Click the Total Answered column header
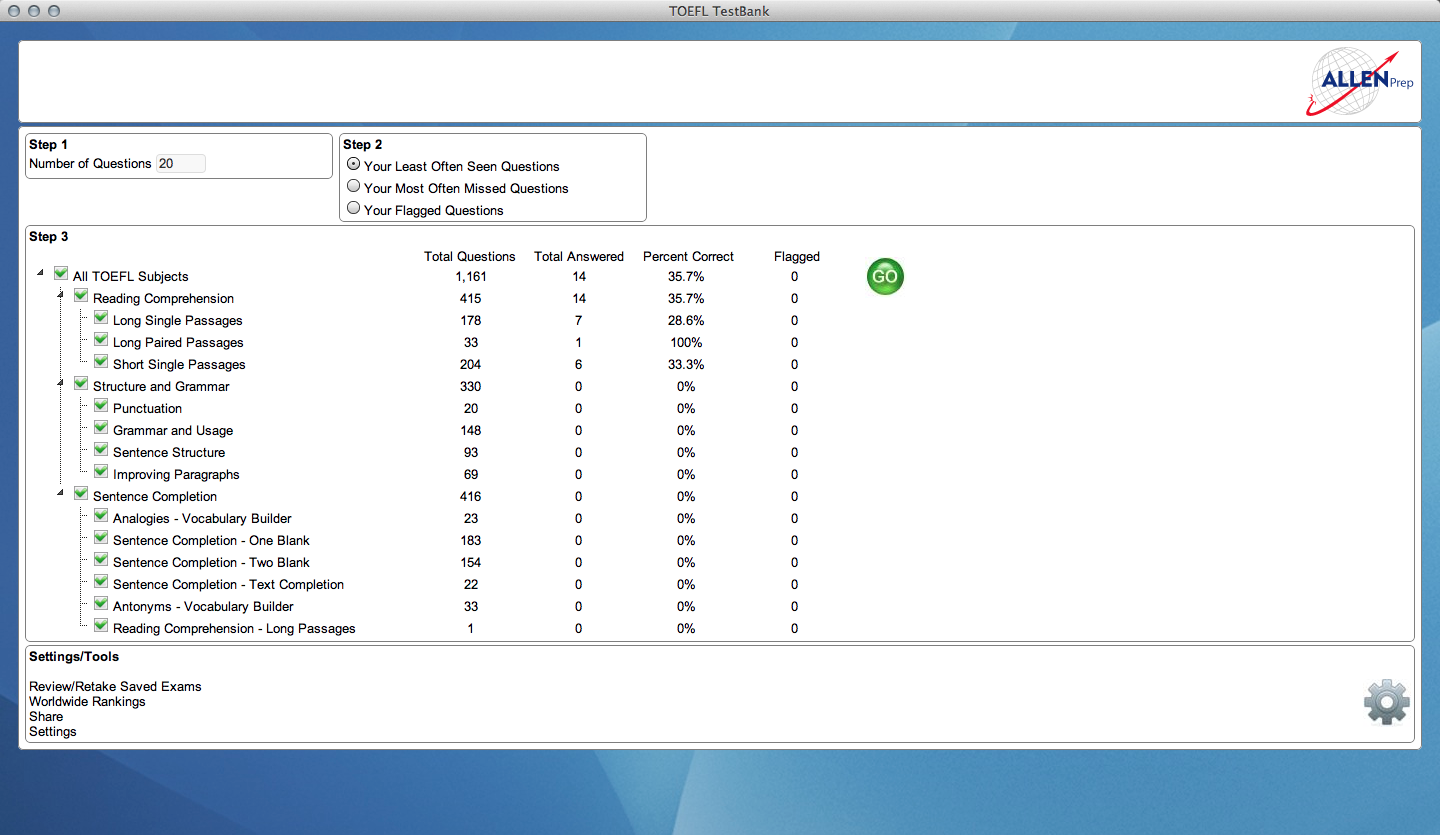1440x835 pixels. point(579,256)
